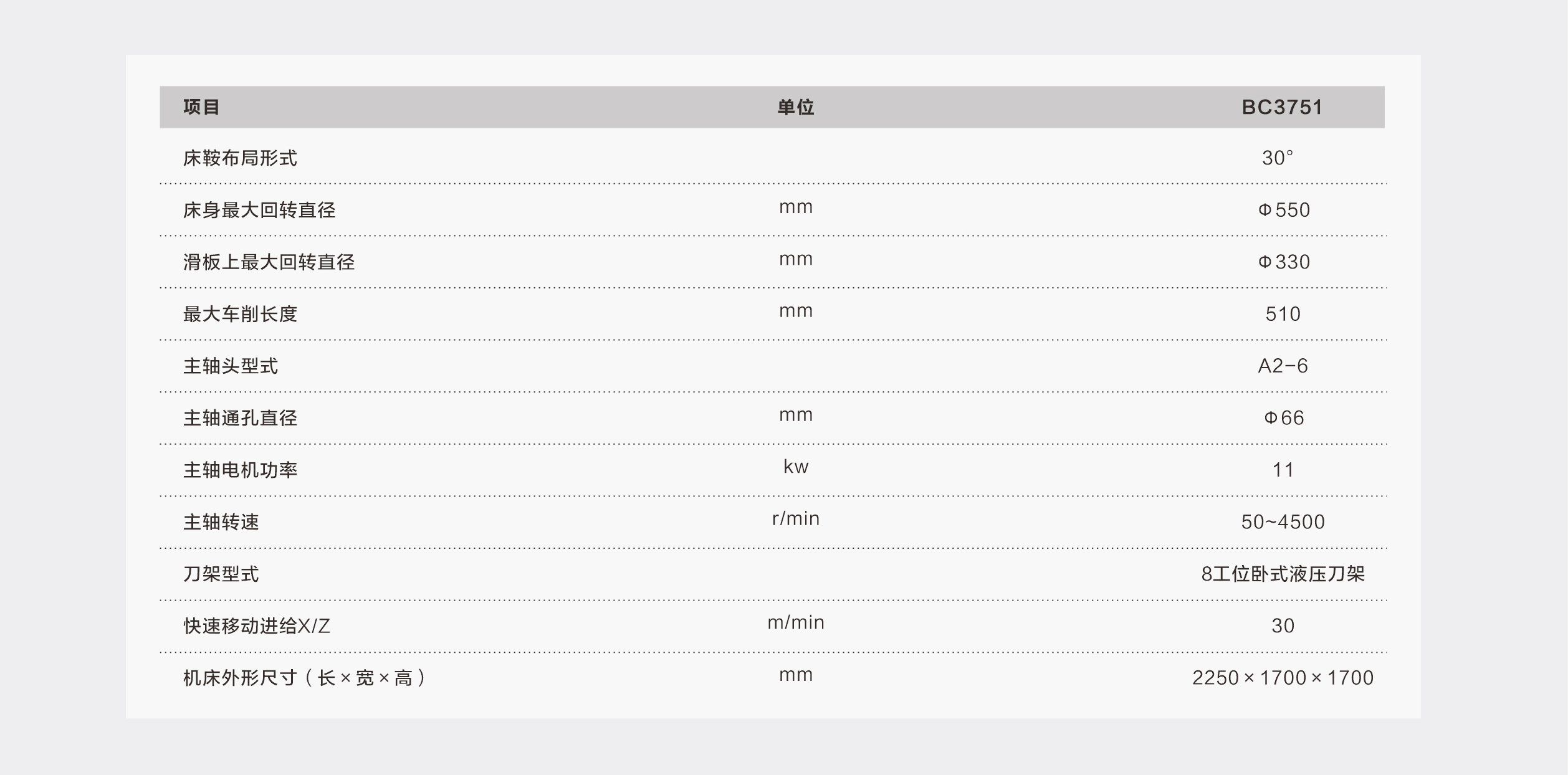Select the 最大车削长度 row label
The width and height of the screenshot is (1568, 775).
point(240,314)
